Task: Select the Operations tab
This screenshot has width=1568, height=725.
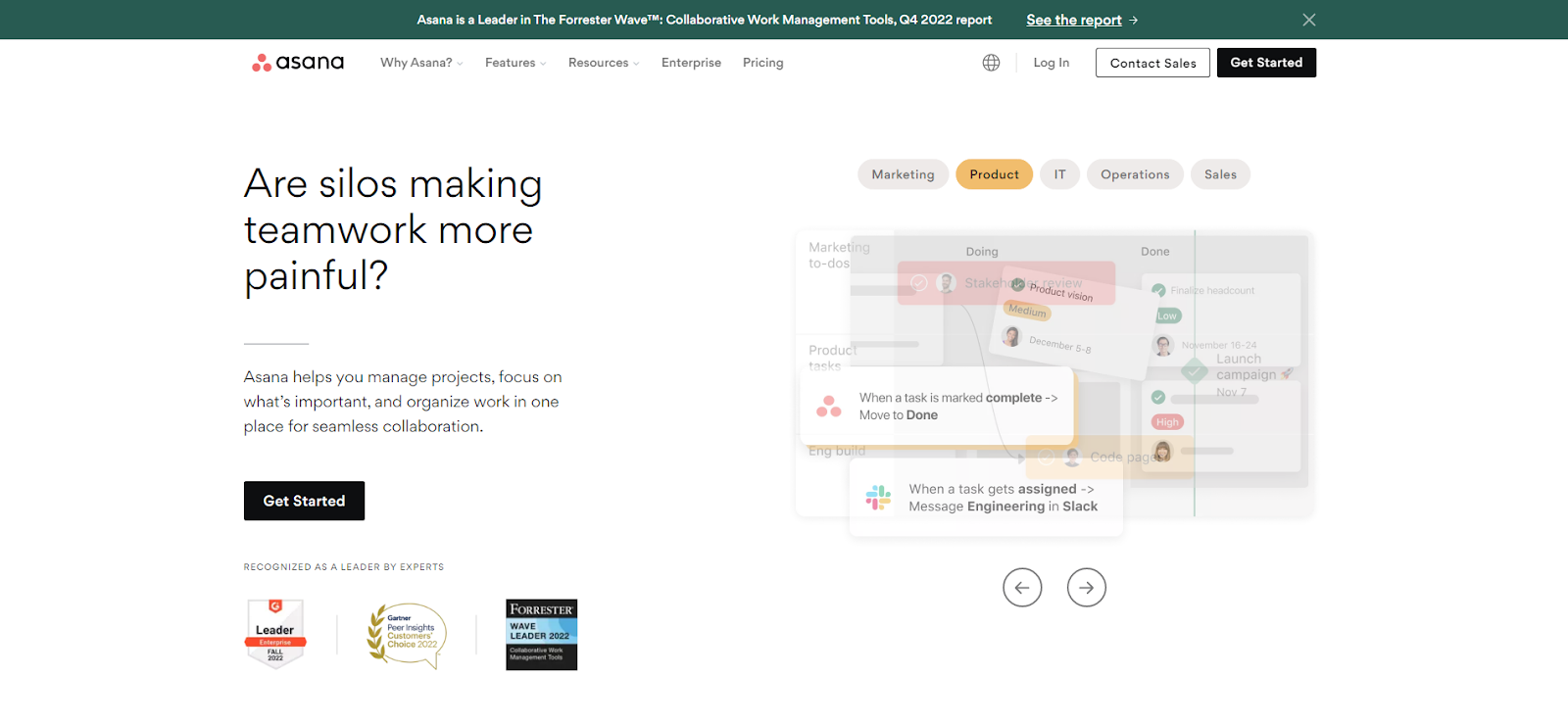Action: (x=1135, y=174)
